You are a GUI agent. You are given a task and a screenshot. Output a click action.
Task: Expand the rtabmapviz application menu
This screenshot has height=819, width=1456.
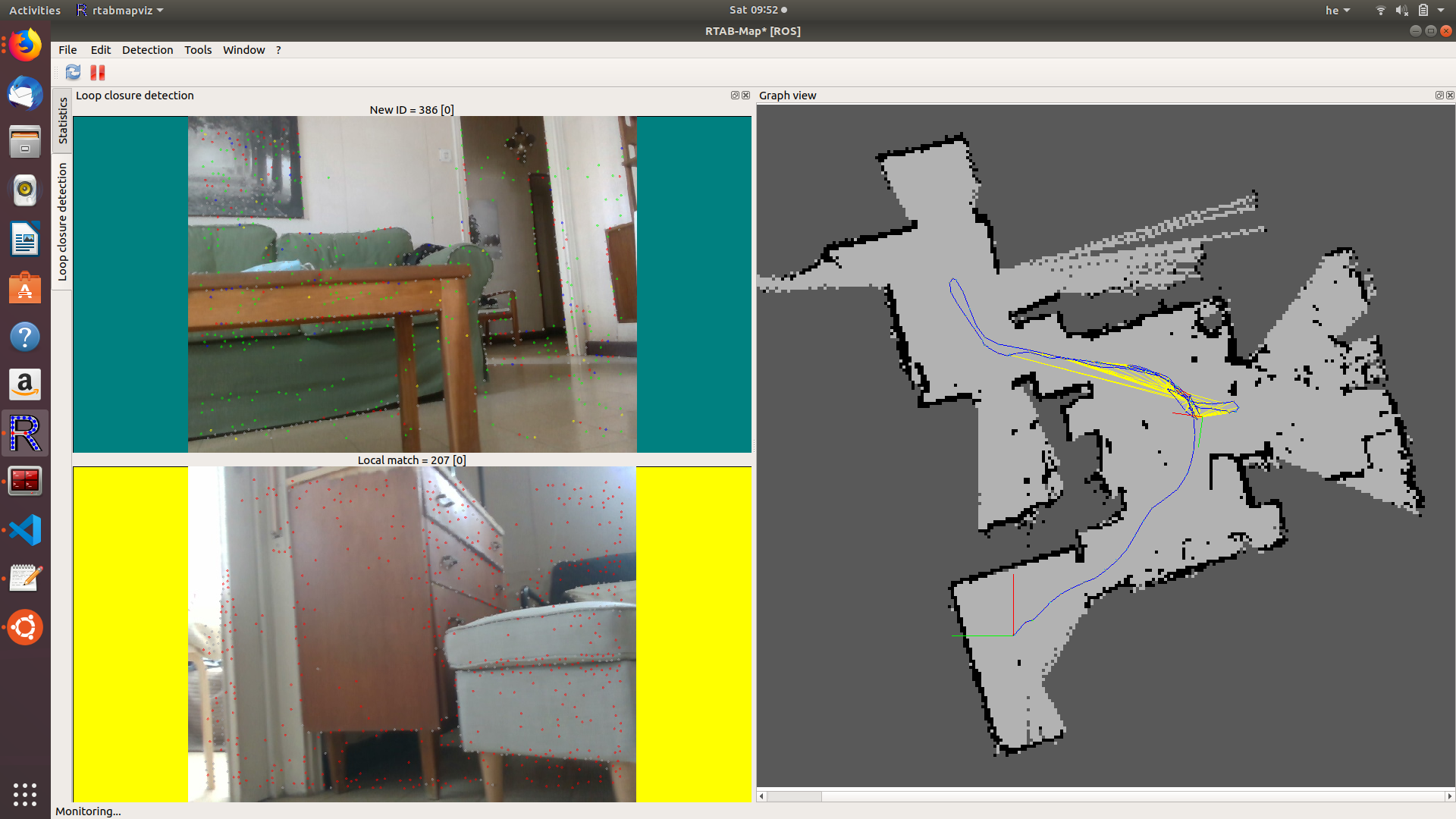click(x=121, y=11)
